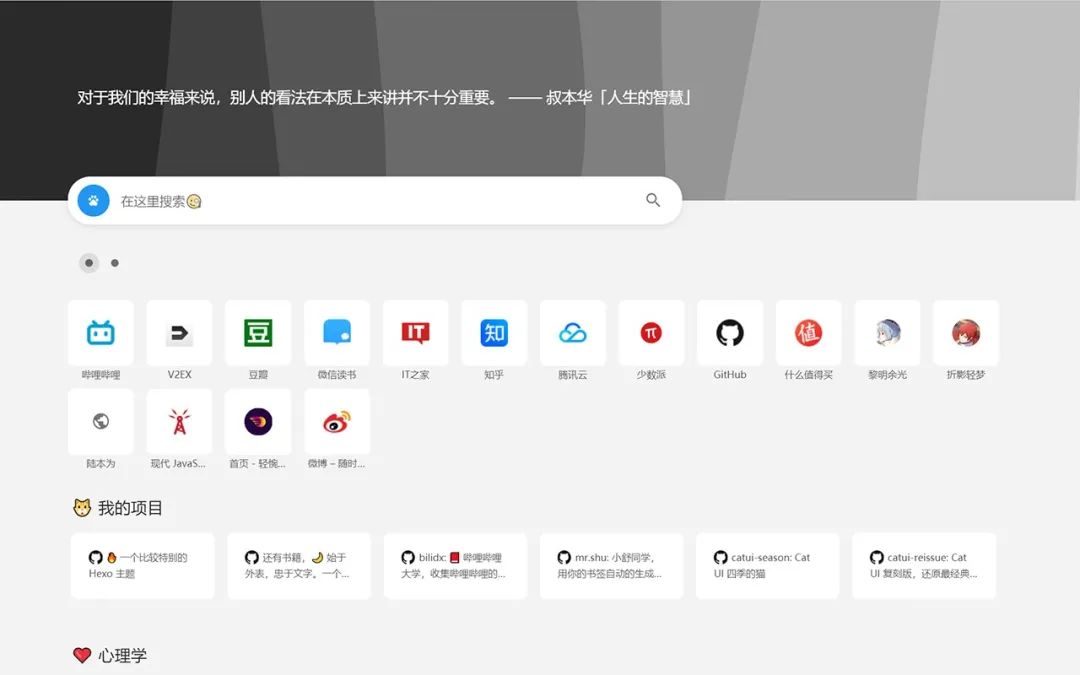Open the 首页 - 轻惋... shortcut
This screenshot has height=675, width=1080.
click(258, 421)
